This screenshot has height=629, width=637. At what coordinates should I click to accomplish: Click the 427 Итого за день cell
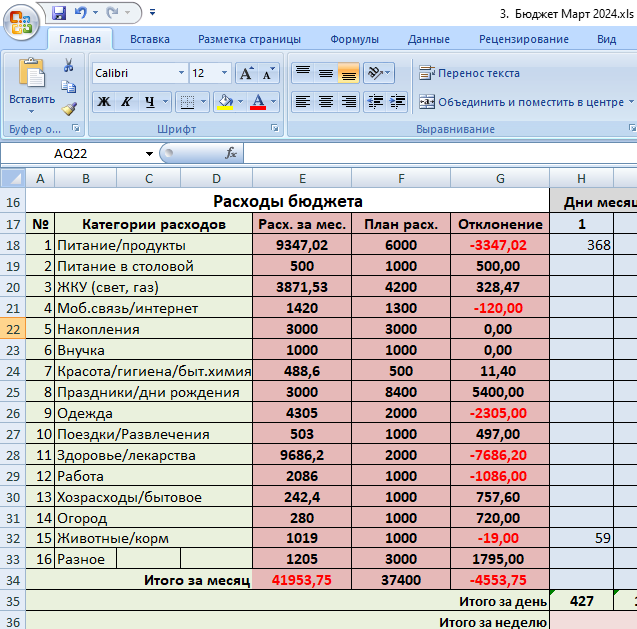click(581, 601)
